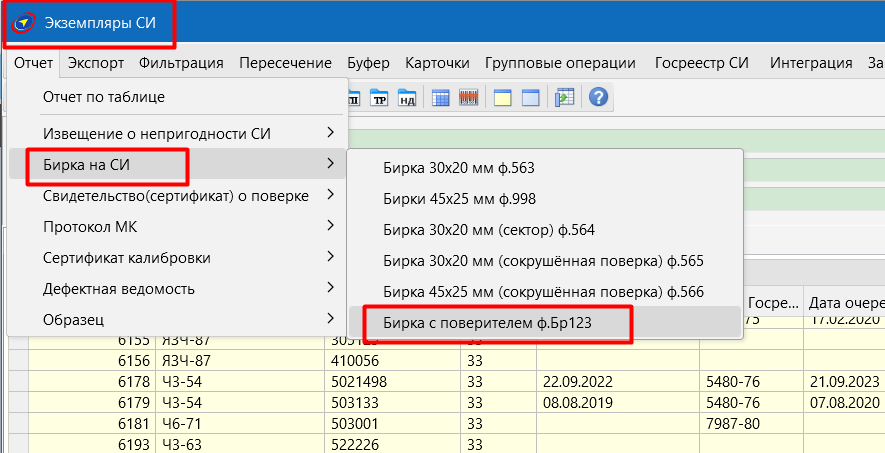The width and height of the screenshot is (885, 453).
Task: Select table cell 6193
Action: pyautogui.click(x=92, y=445)
